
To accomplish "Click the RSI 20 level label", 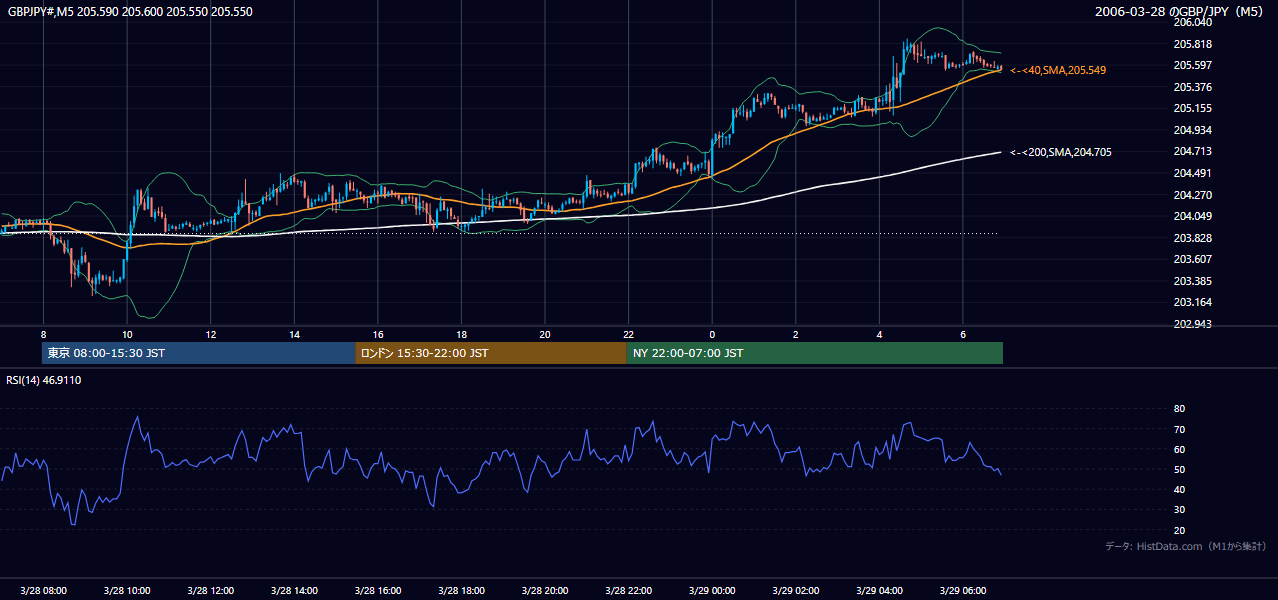I will pos(1180,530).
